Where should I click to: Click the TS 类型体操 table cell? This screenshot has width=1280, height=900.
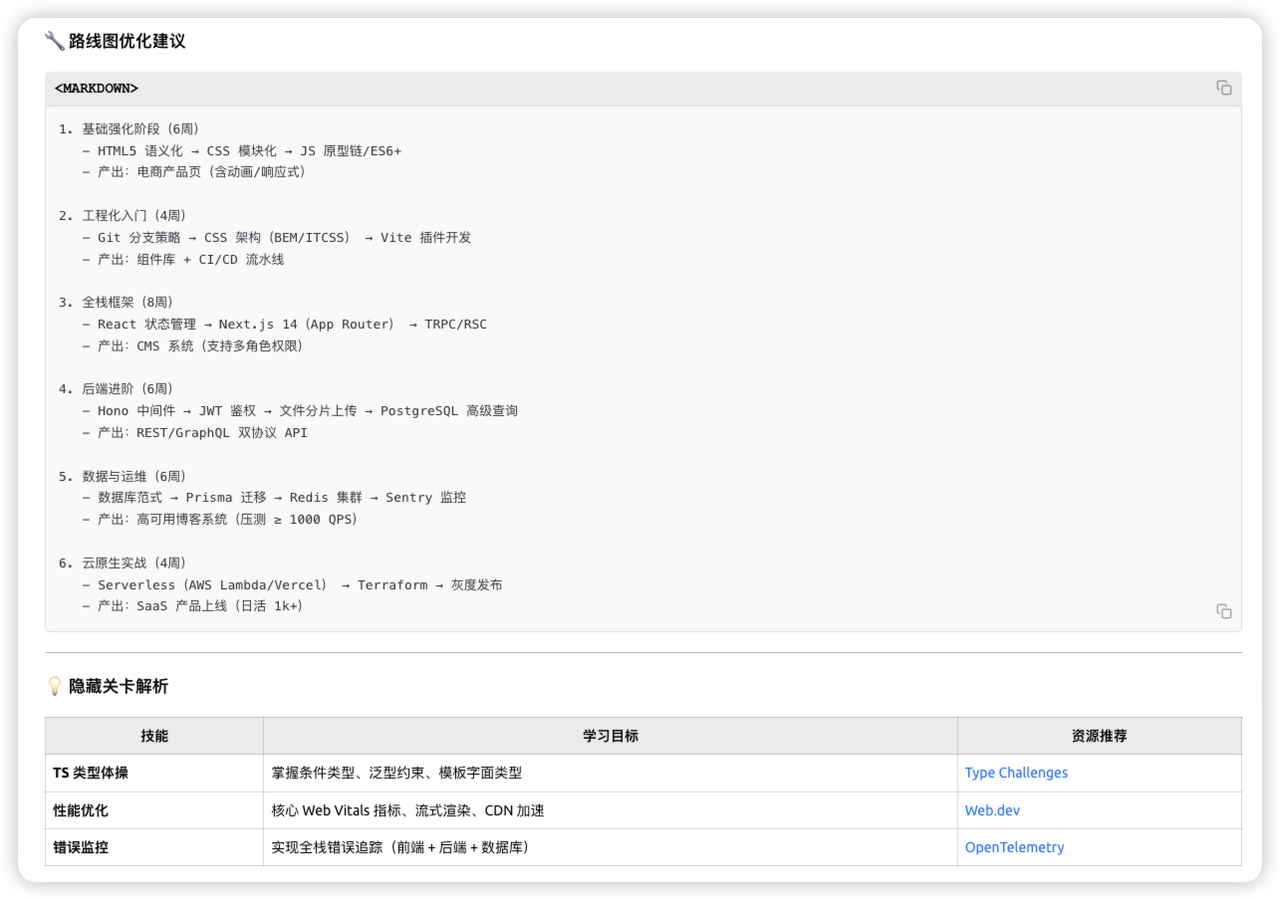91,773
